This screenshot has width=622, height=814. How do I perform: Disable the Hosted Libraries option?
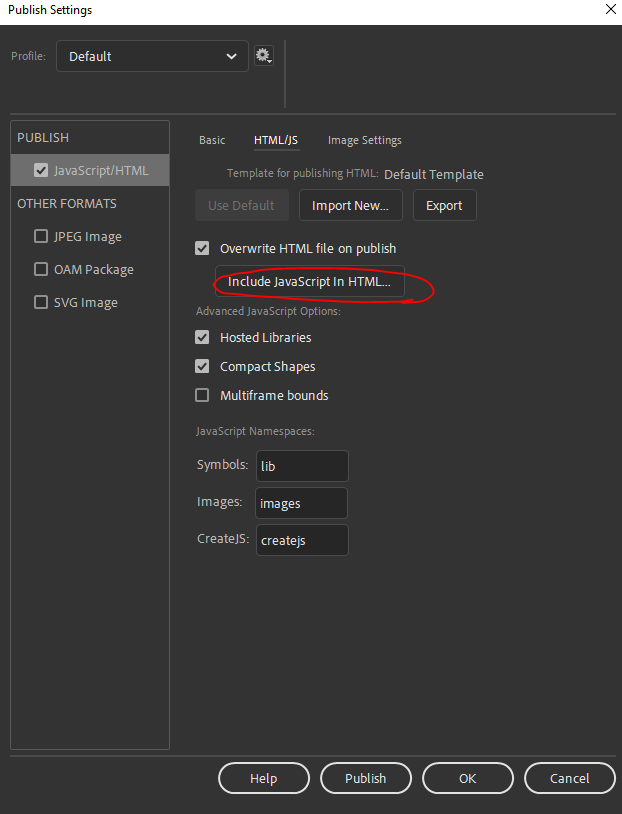[x=202, y=337]
